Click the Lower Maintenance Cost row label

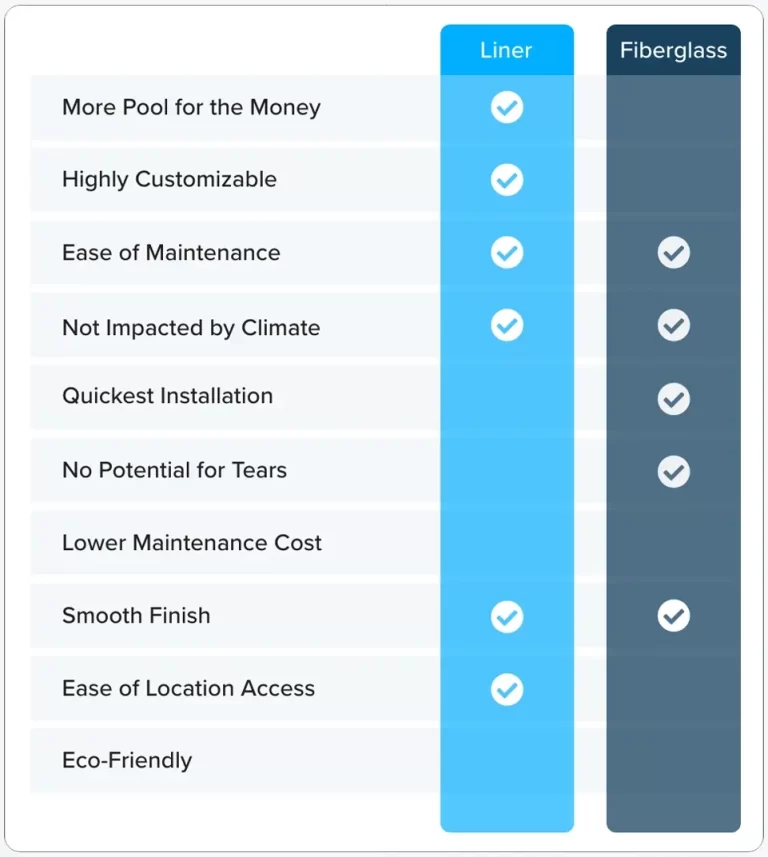(192, 543)
